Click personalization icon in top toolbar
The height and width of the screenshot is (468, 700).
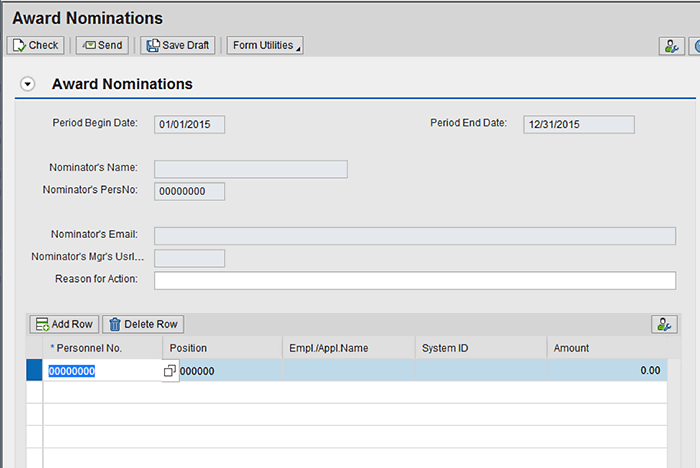click(671, 46)
